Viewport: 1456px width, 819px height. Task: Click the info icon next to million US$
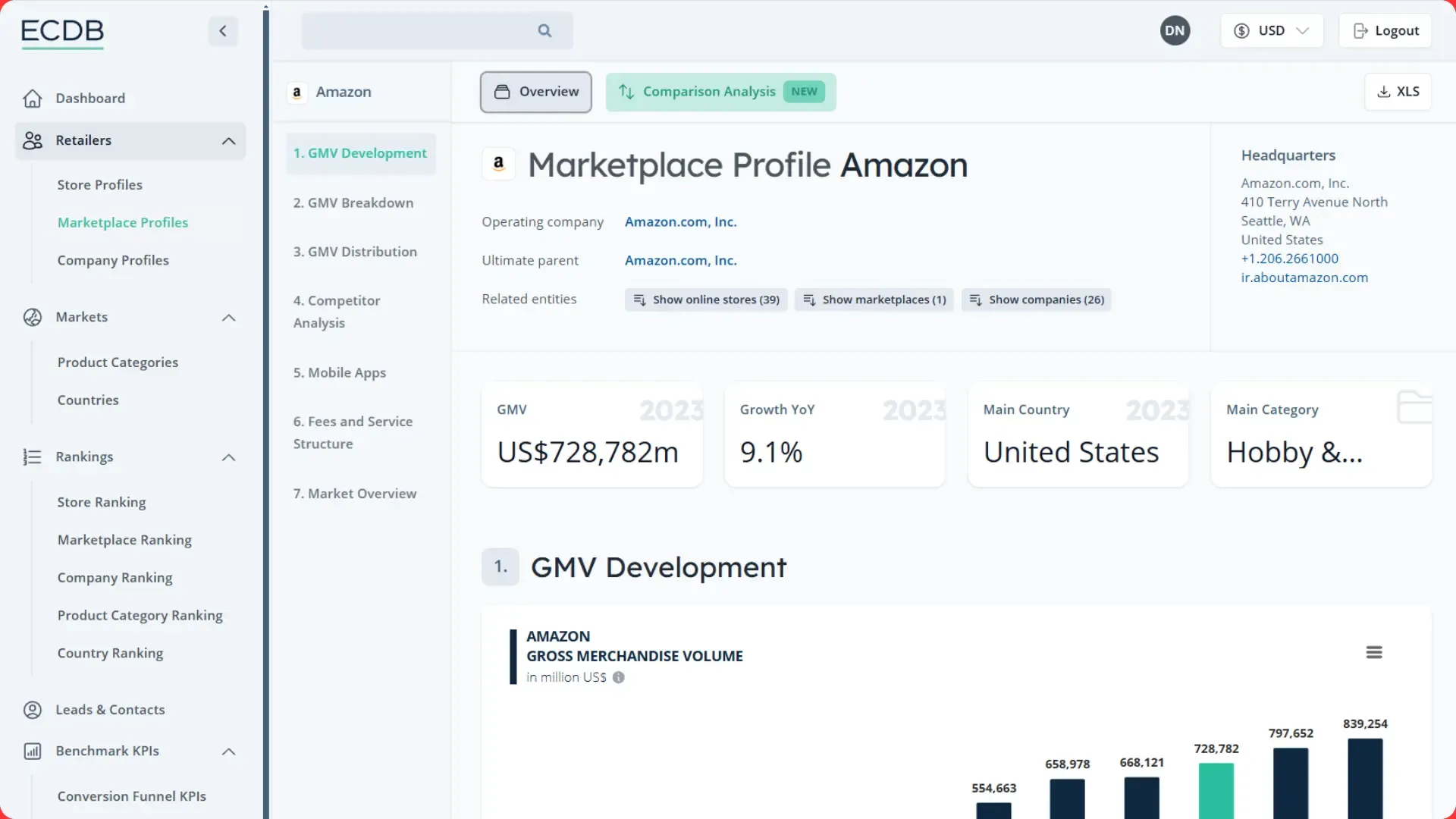tap(619, 677)
